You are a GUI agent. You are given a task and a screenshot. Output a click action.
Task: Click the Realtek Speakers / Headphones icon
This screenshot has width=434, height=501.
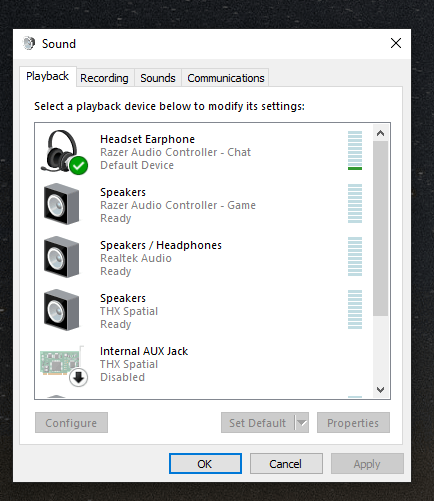[62, 257]
